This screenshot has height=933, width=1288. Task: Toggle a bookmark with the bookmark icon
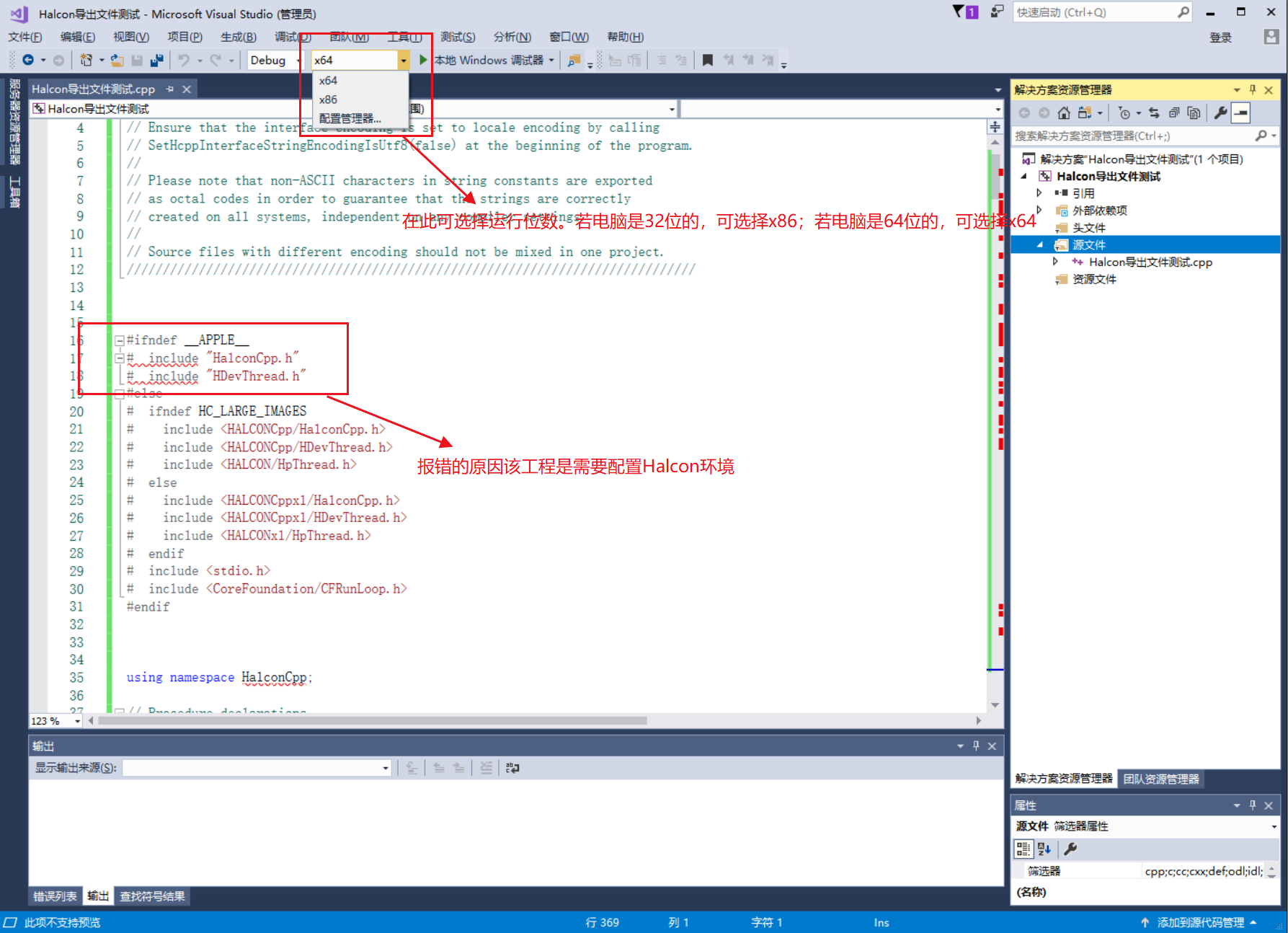(708, 61)
